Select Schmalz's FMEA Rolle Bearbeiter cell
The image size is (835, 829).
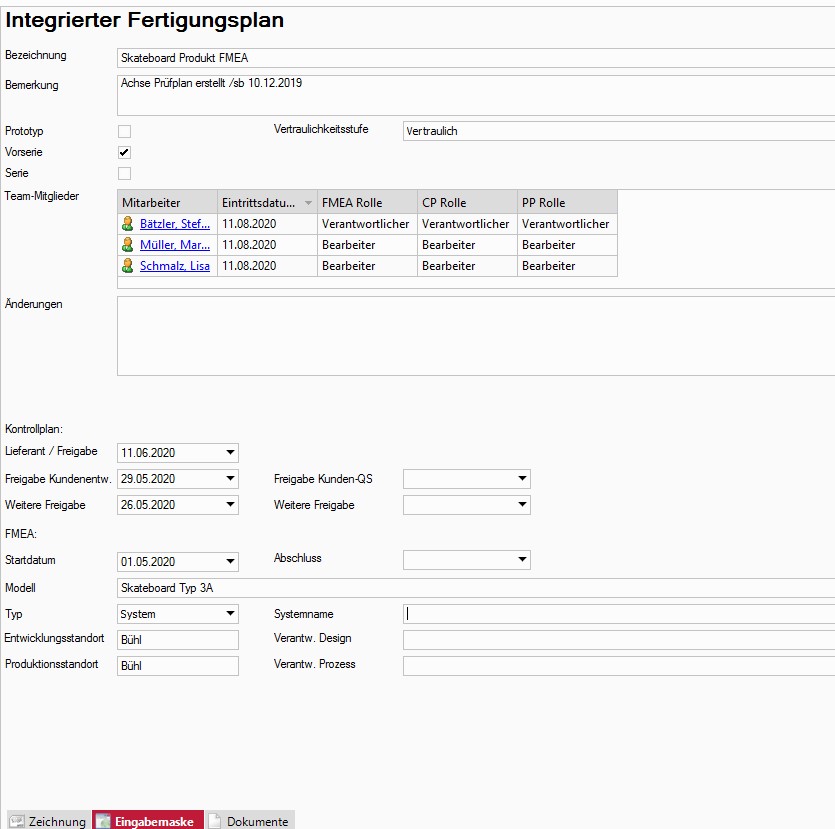click(x=367, y=265)
